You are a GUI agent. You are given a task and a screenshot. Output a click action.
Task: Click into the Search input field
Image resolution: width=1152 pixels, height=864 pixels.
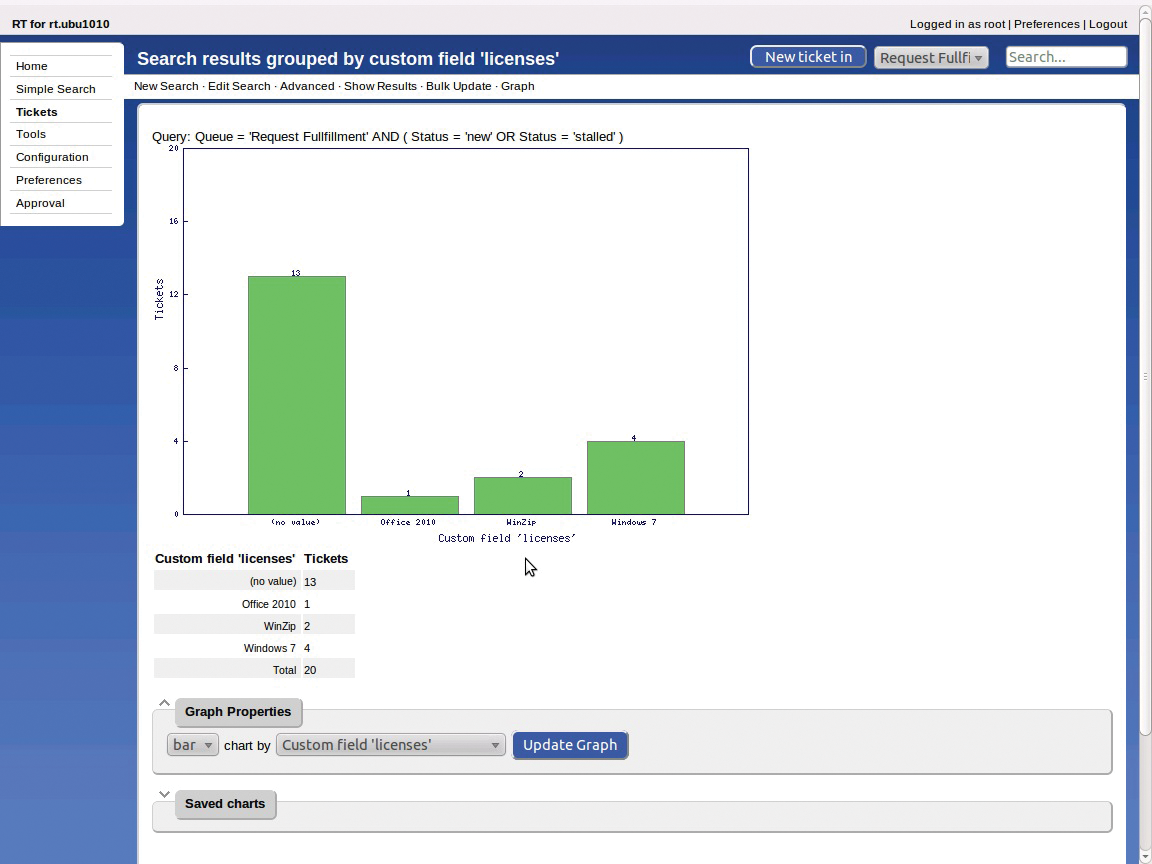pos(1065,57)
